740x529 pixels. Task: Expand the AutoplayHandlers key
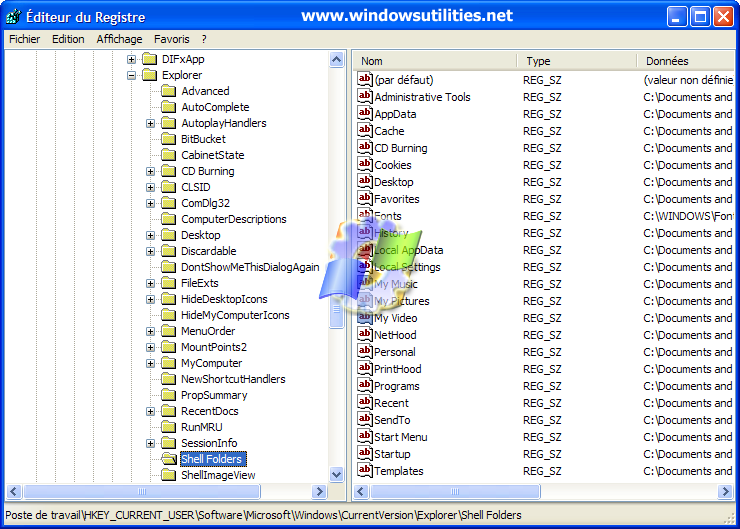pos(151,123)
